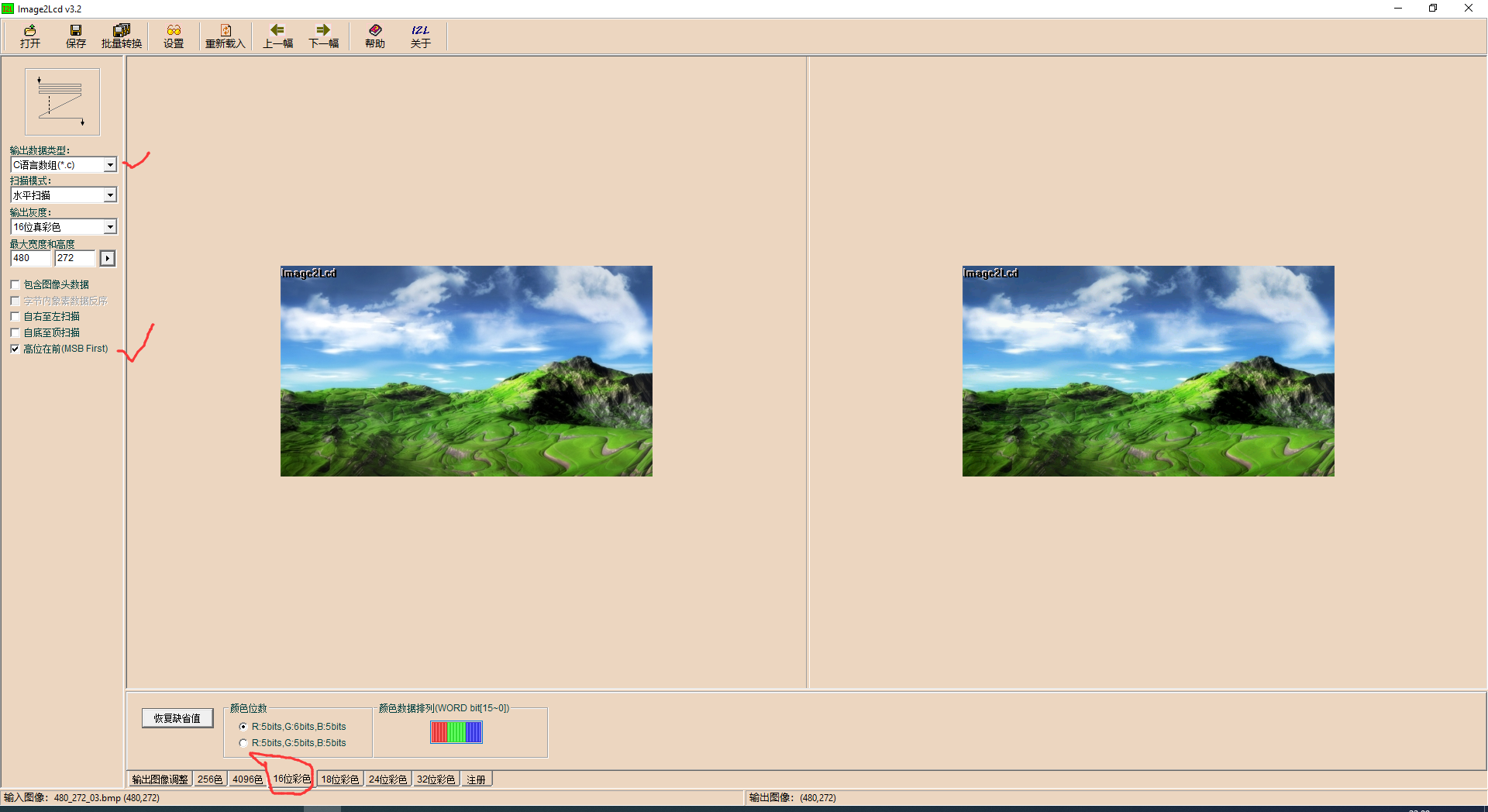1488x812 pixels.
Task: Click the 关于 (About) I2L icon
Action: [x=421, y=36]
